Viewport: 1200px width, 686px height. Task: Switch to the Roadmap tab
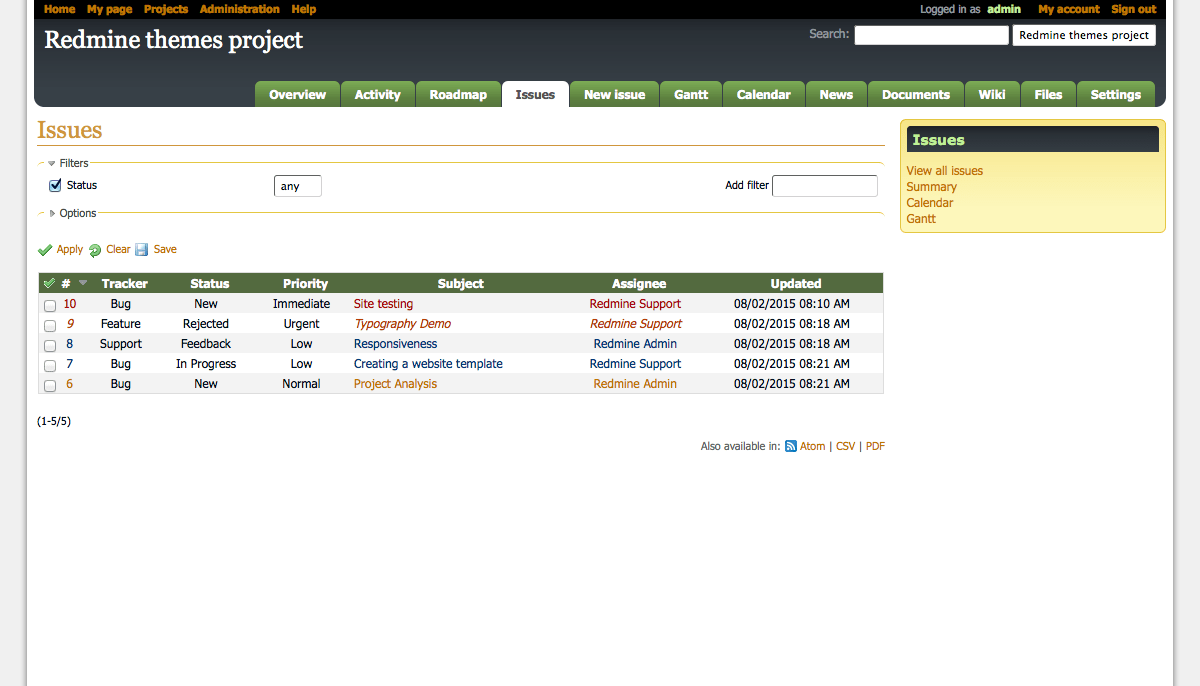[x=458, y=94]
